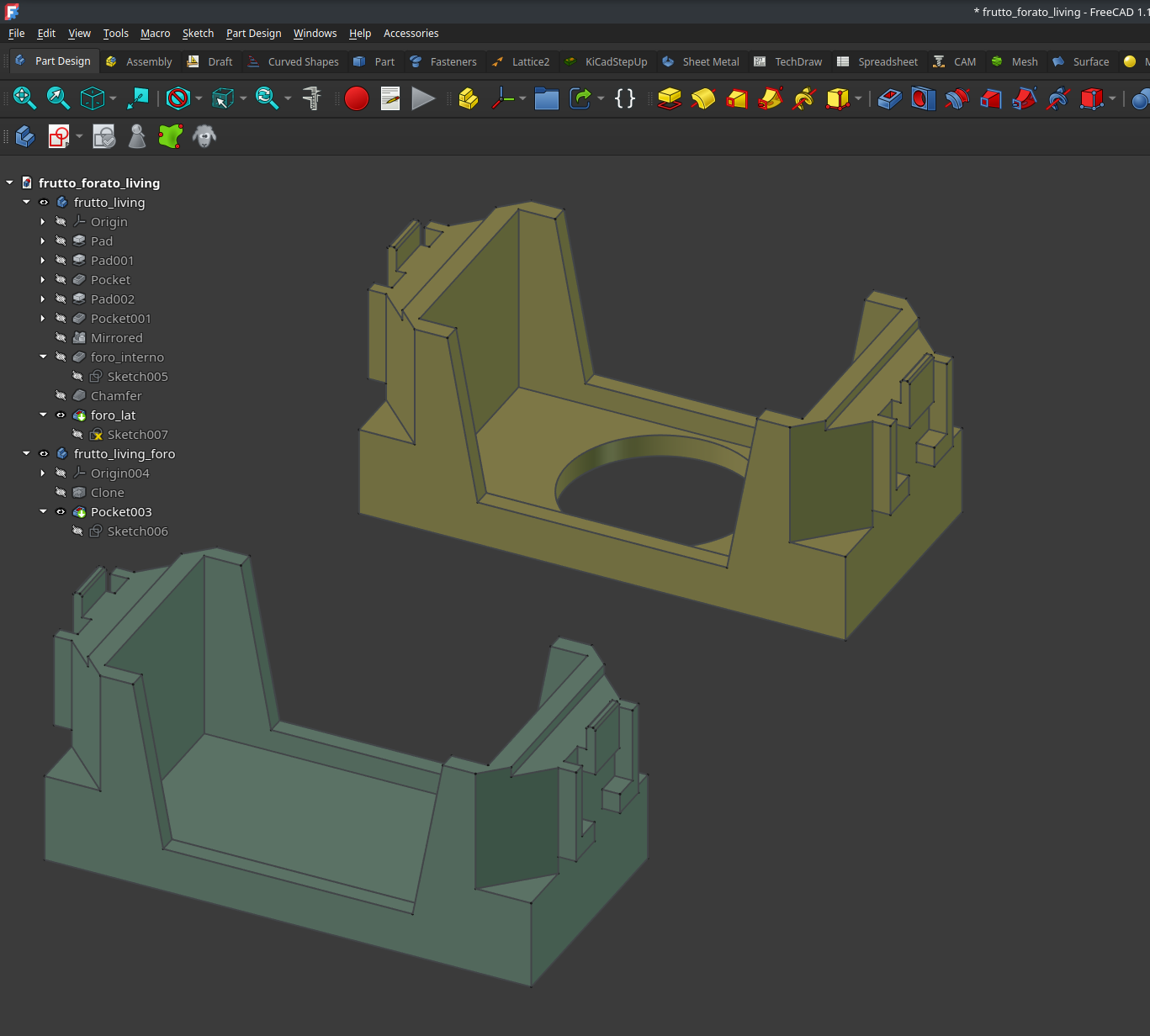Click the variable set braces icon
Image resolution: width=1150 pixels, height=1036 pixels.
625,98
